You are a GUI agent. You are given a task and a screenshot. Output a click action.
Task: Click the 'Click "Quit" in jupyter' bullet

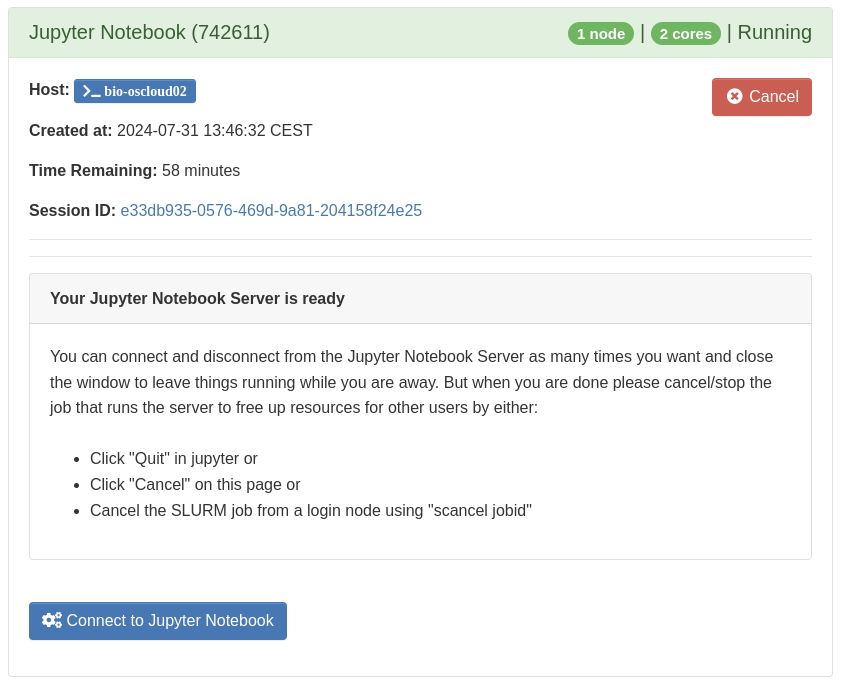tap(174, 459)
